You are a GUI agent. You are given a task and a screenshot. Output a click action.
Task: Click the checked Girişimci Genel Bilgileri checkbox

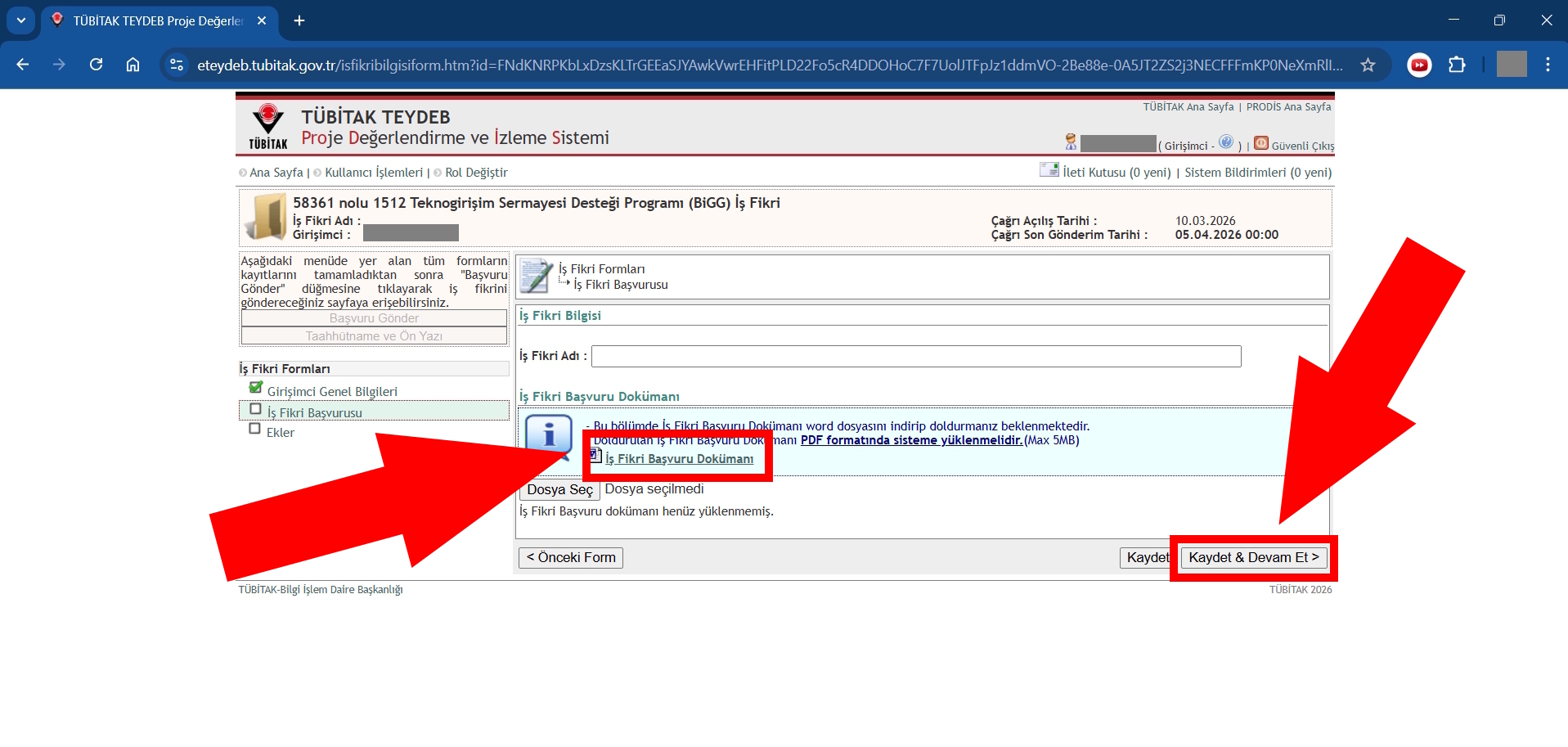click(x=256, y=388)
